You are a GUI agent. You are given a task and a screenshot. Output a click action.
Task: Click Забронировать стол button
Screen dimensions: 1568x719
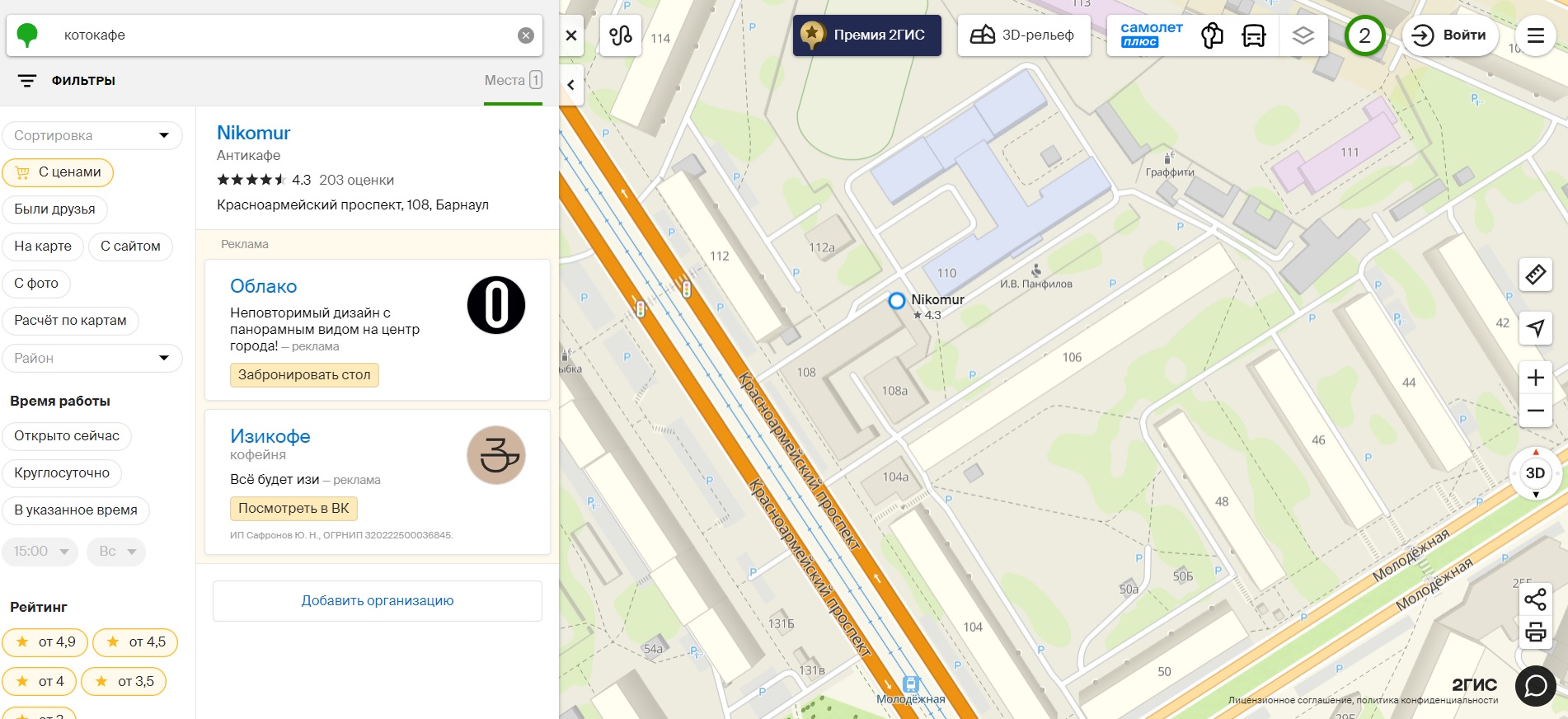[x=304, y=375]
